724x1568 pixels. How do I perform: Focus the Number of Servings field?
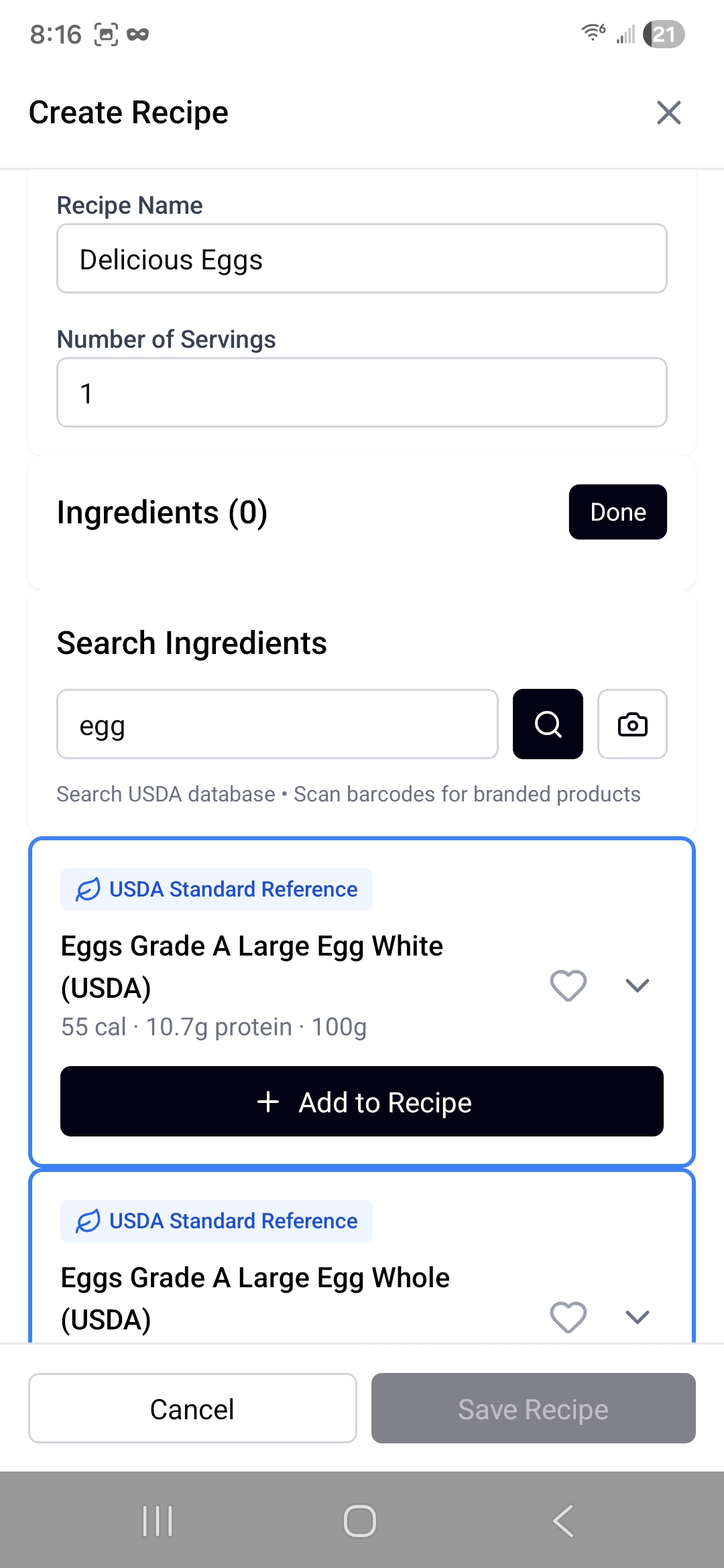(362, 393)
